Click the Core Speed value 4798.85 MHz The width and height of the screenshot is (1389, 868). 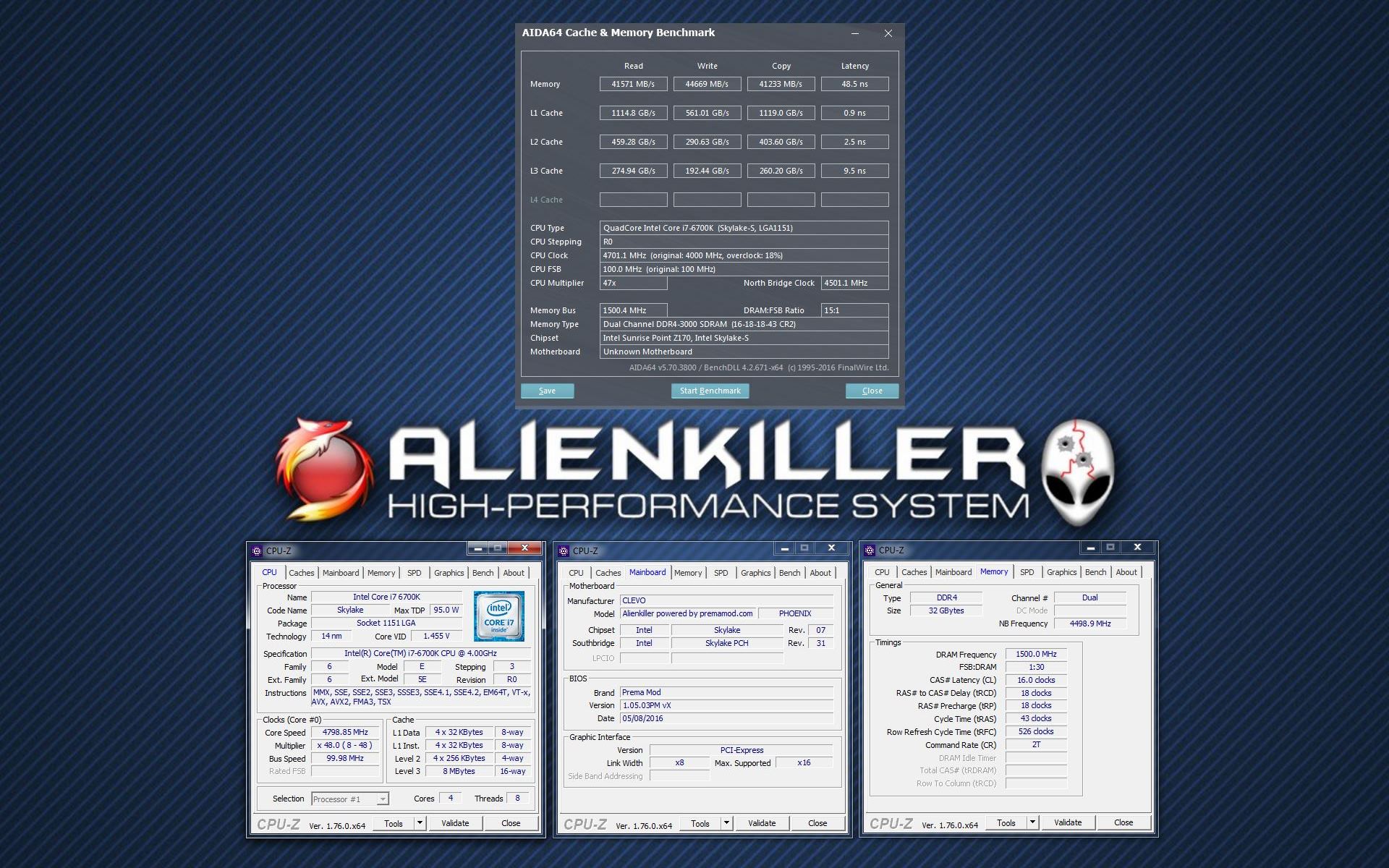[346, 733]
